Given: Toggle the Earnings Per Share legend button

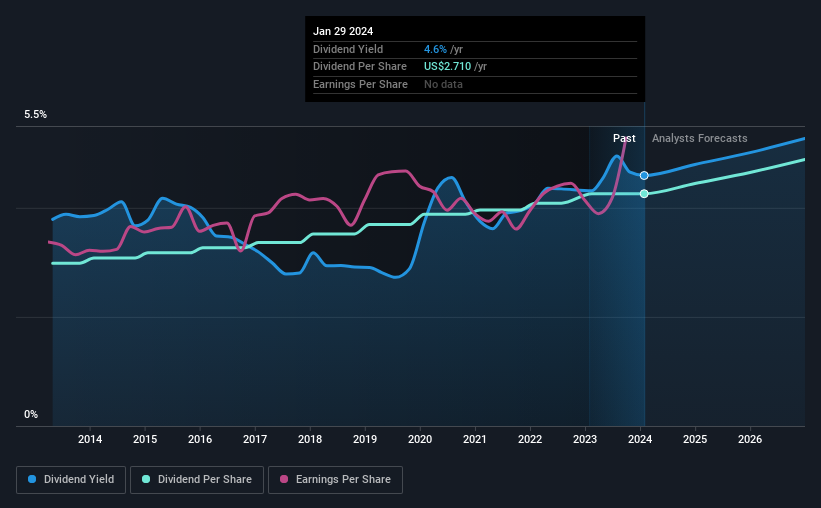Looking at the screenshot, I should click(x=335, y=479).
